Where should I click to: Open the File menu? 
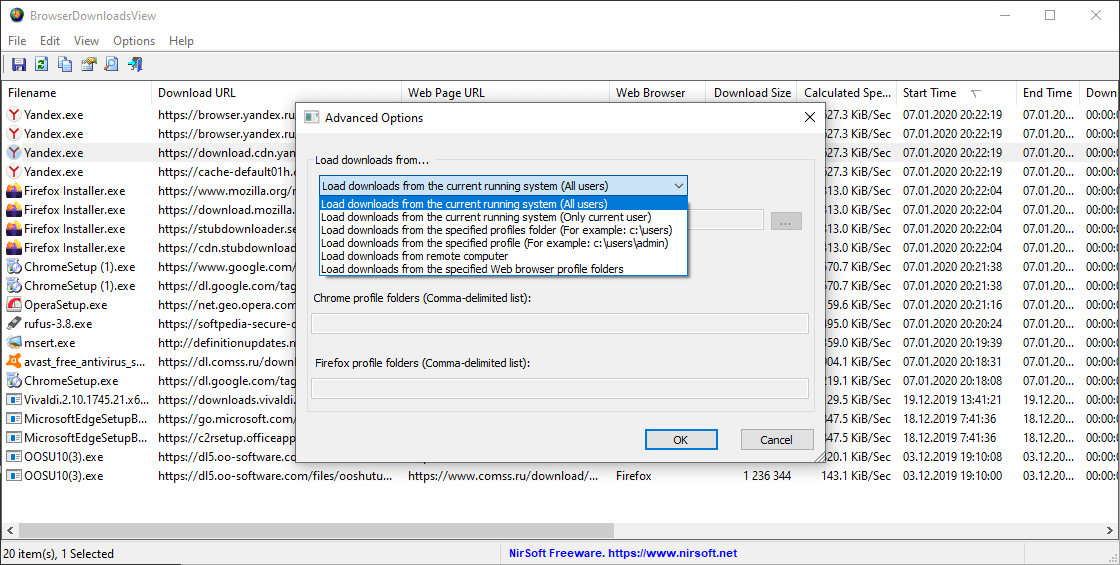pos(17,41)
